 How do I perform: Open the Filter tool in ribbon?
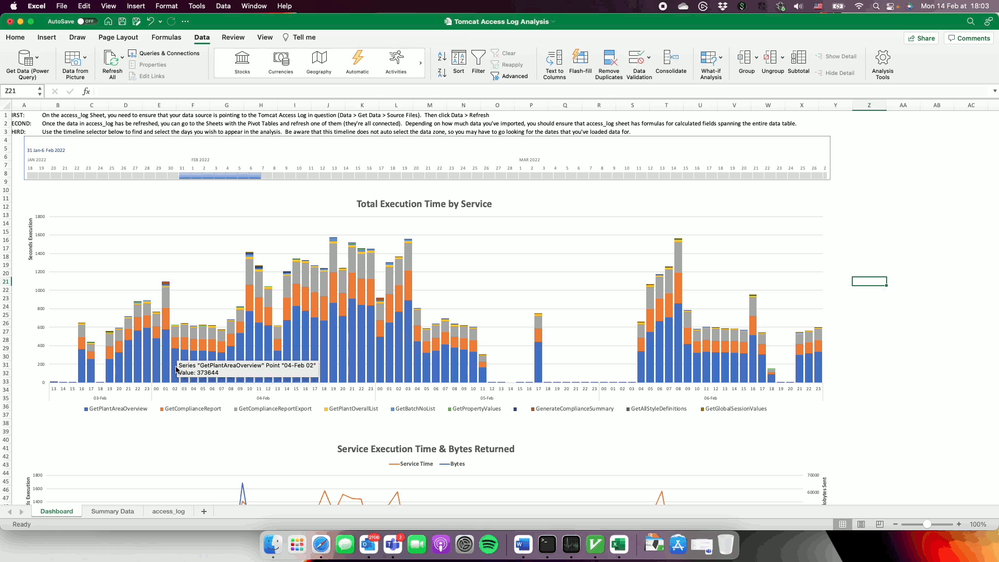(478, 62)
